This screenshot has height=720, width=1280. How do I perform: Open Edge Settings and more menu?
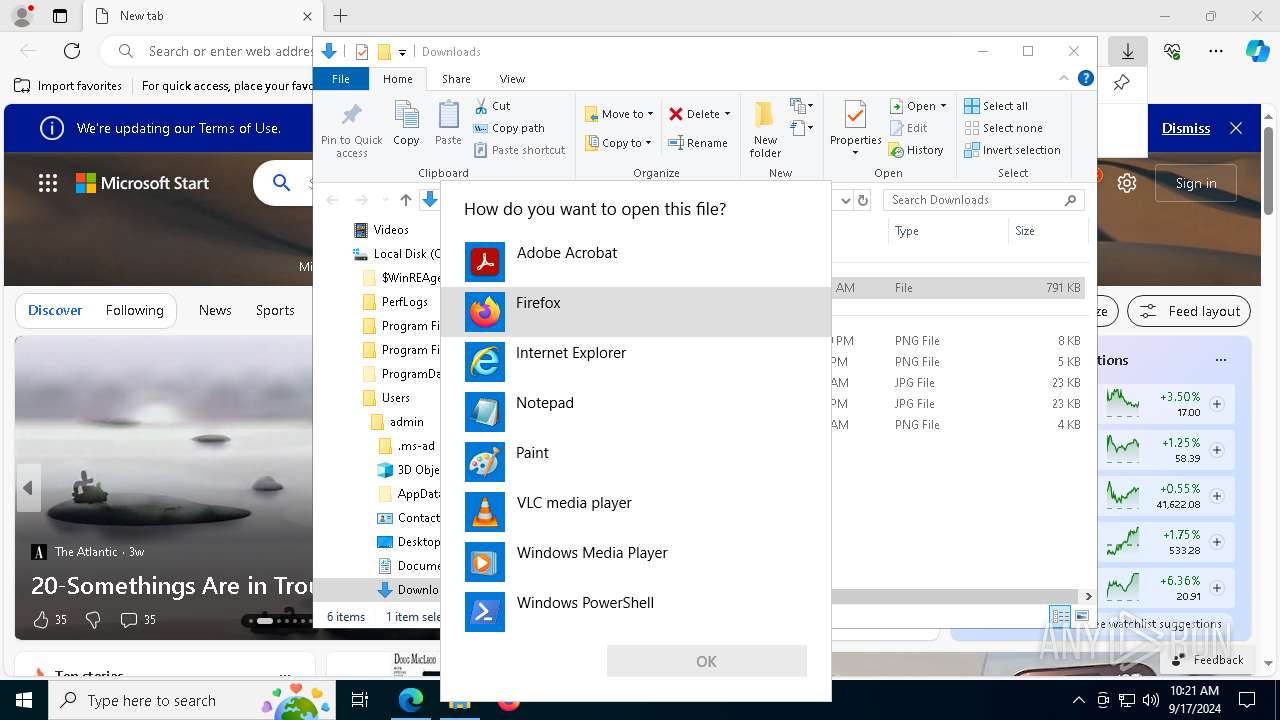(x=1216, y=51)
